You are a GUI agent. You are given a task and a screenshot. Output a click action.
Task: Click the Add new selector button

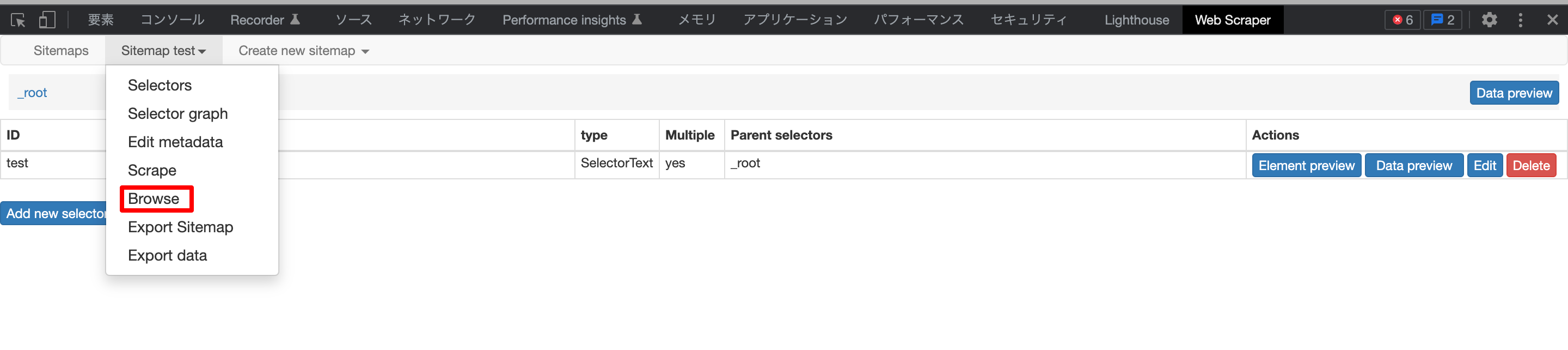click(x=53, y=213)
